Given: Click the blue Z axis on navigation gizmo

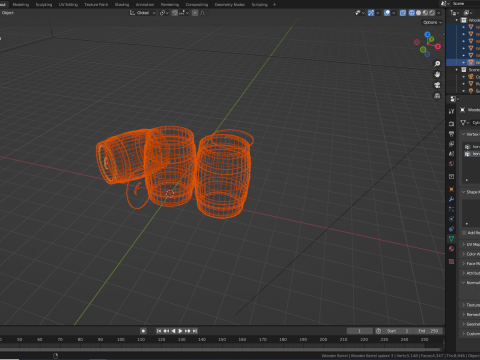Looking at the screenshot, I should pyautogui.click(x=427, y=34).
